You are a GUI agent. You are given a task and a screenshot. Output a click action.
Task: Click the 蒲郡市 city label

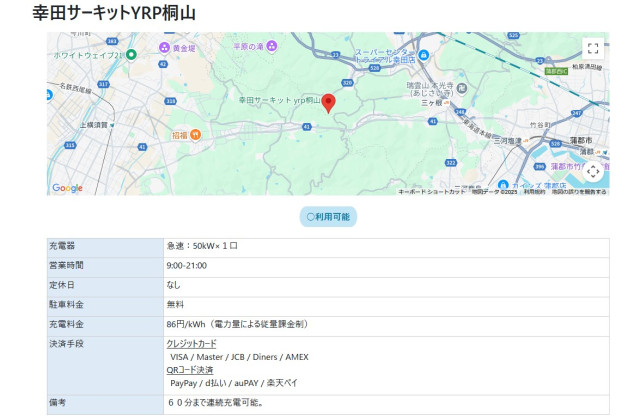point(581,140)
